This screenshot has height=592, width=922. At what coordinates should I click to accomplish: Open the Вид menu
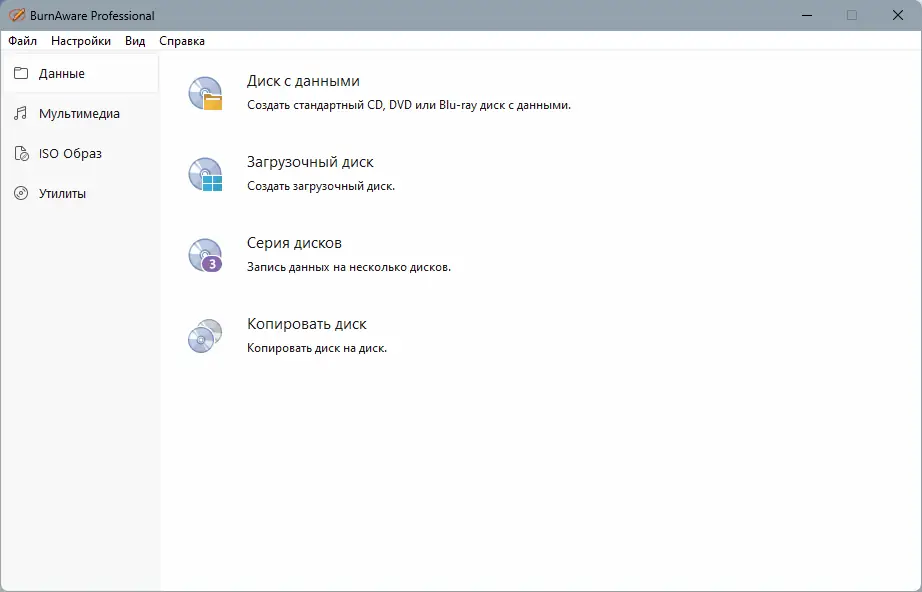pos(135,41)
